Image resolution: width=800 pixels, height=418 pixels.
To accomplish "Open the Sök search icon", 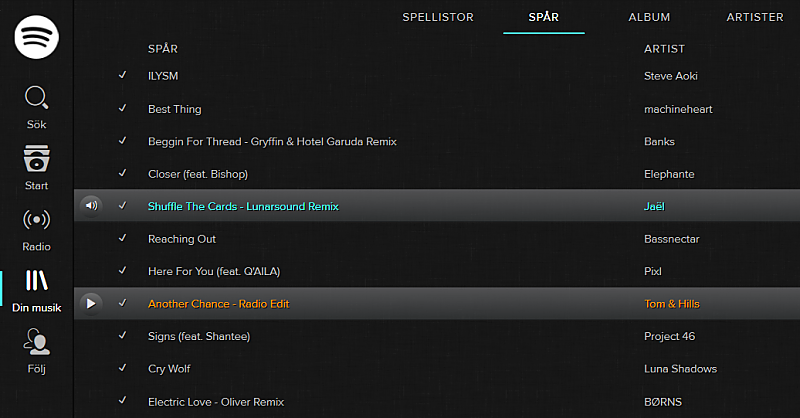I will 36,99.
